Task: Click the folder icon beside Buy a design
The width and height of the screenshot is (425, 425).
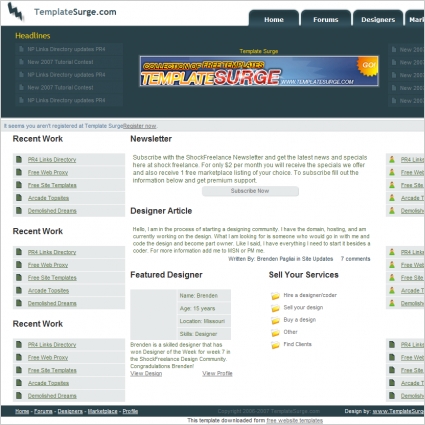Action: (x=275, y=320)
